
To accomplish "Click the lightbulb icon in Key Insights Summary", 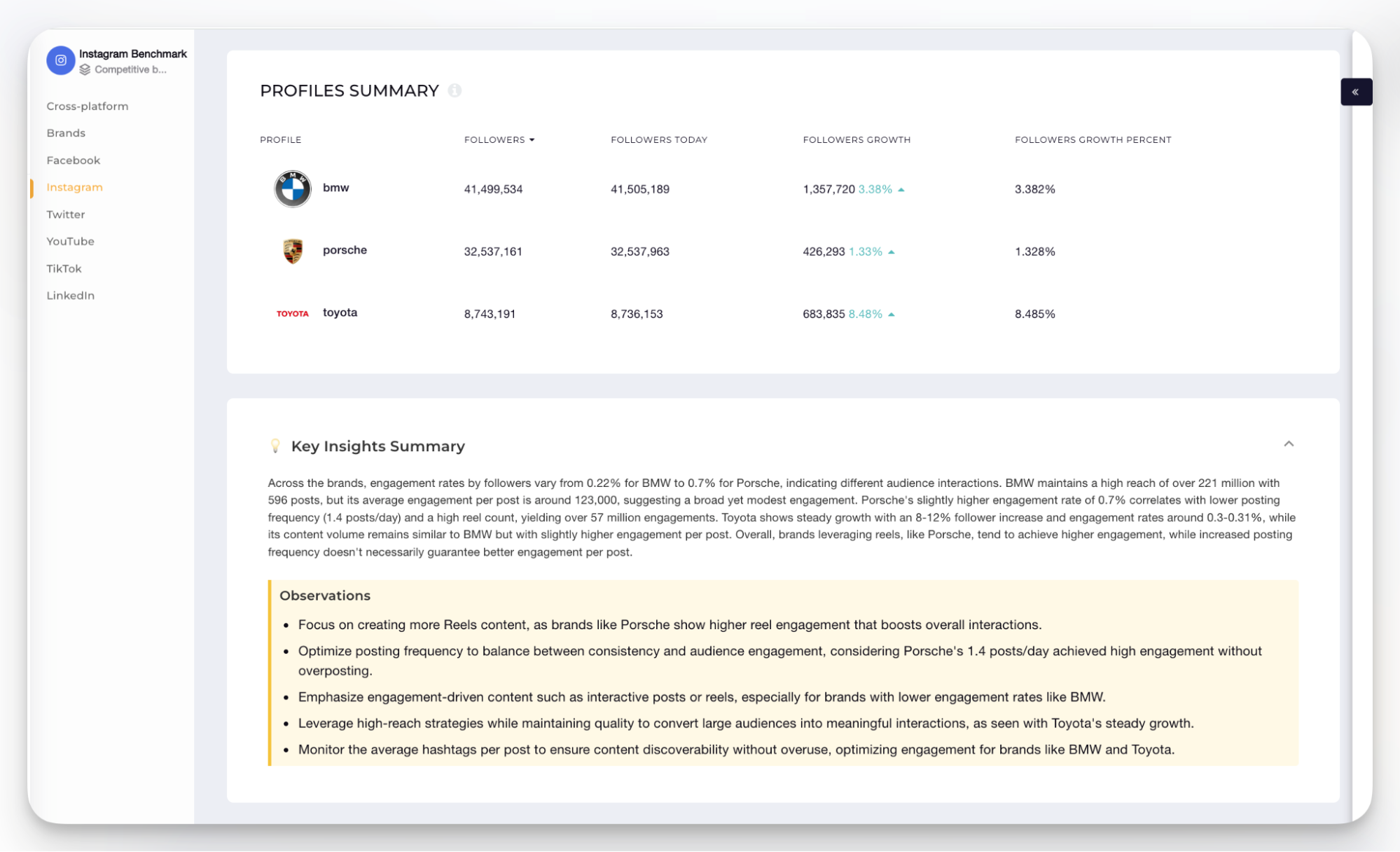I will [x=276, y=444].
